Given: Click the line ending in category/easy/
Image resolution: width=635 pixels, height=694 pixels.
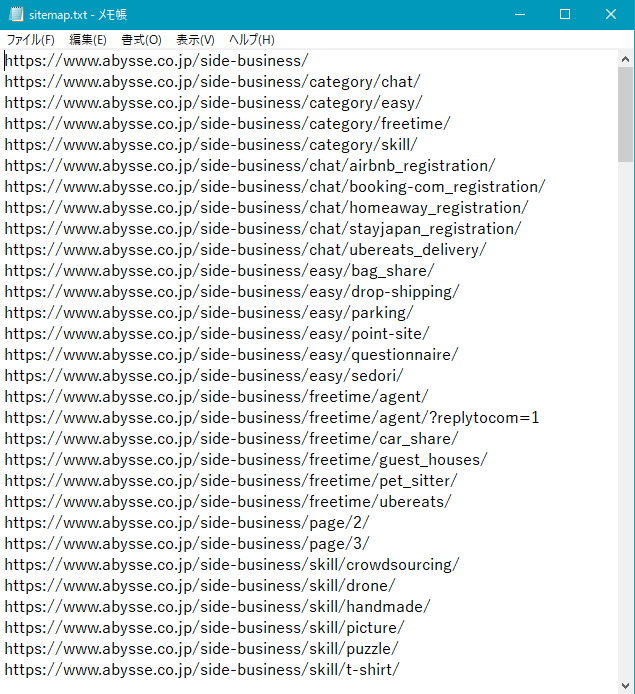Looking at the screenshot, I should (213, 103).
